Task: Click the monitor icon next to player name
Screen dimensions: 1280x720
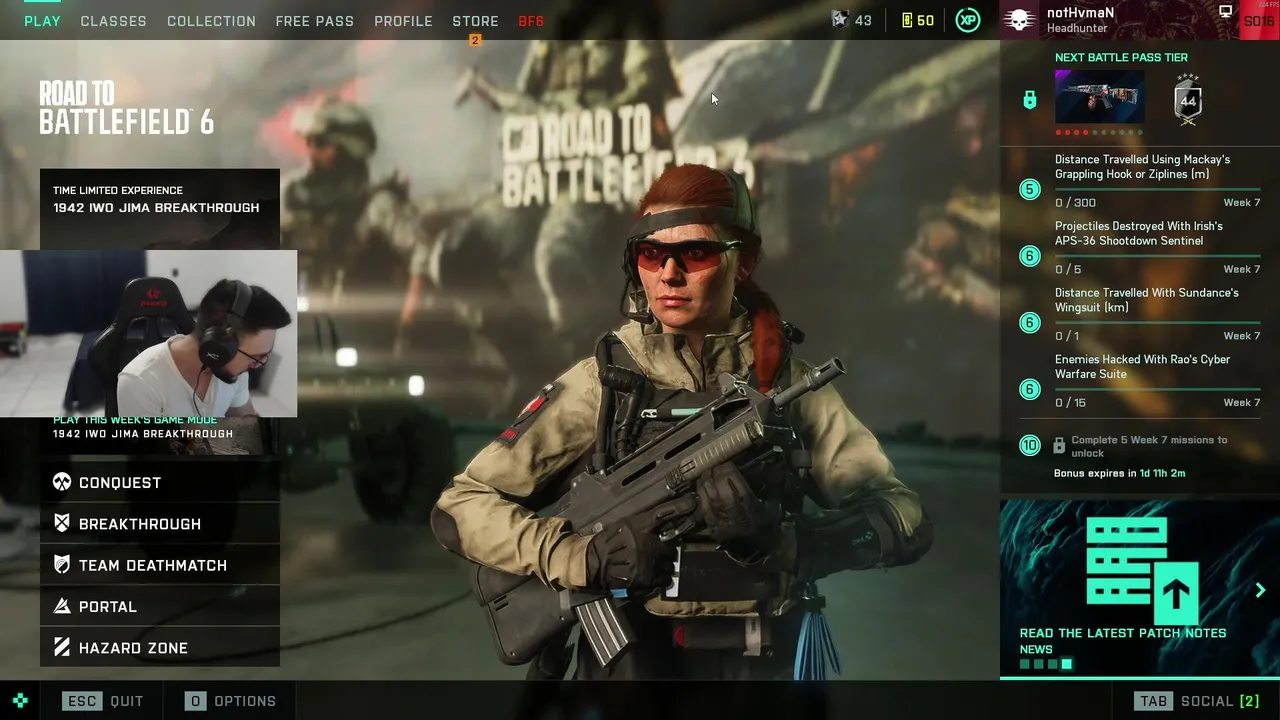Action: point(1225,12)
